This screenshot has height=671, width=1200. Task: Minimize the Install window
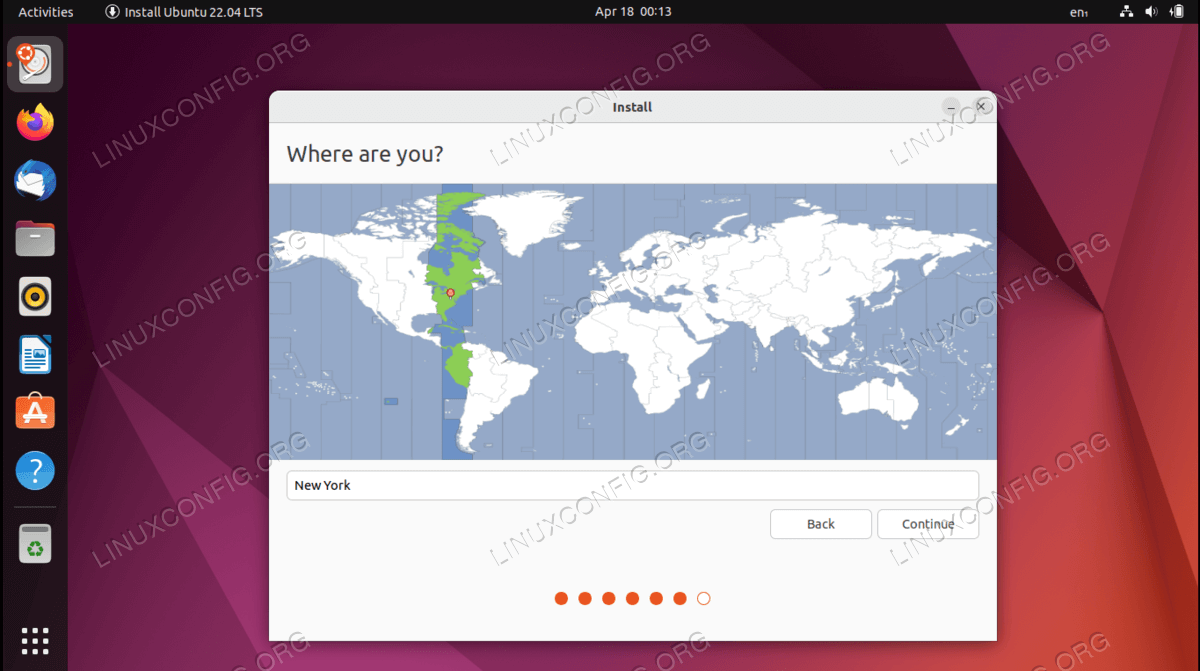click(952, 106)
